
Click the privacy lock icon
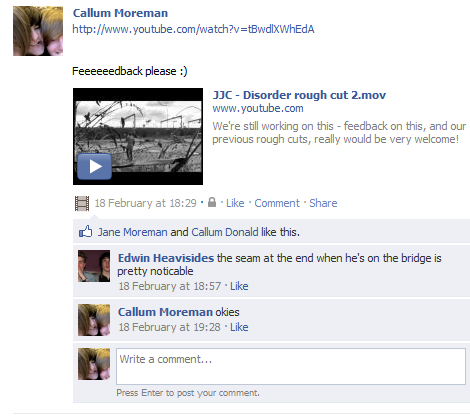coord(212,202)
